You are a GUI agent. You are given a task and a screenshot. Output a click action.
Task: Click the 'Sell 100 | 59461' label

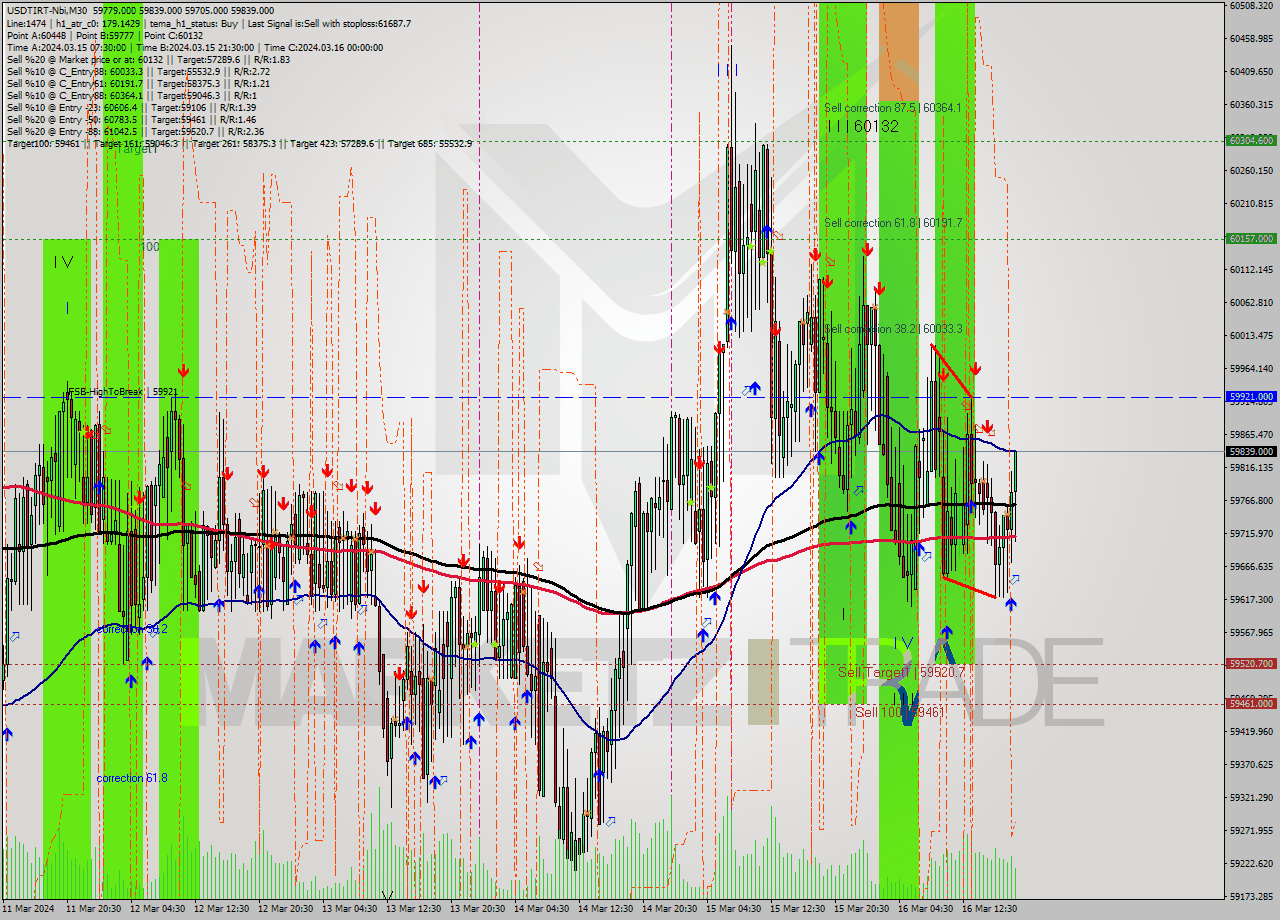click(x=900, y=712)
